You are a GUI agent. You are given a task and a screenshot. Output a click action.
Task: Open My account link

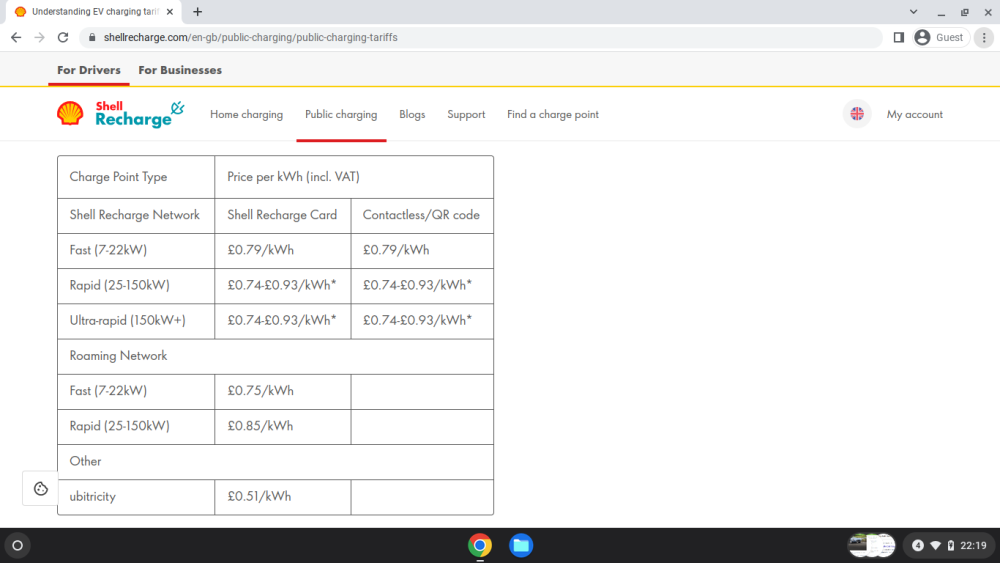(914, 114)
